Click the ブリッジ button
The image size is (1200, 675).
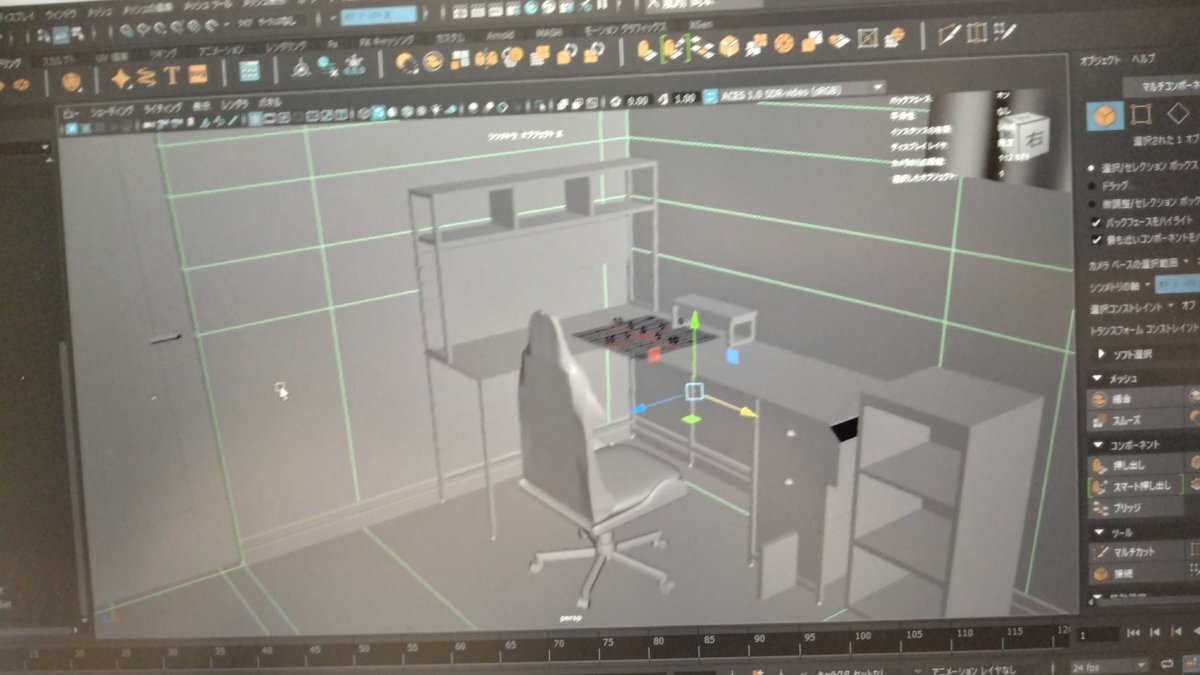(1137, 507)
